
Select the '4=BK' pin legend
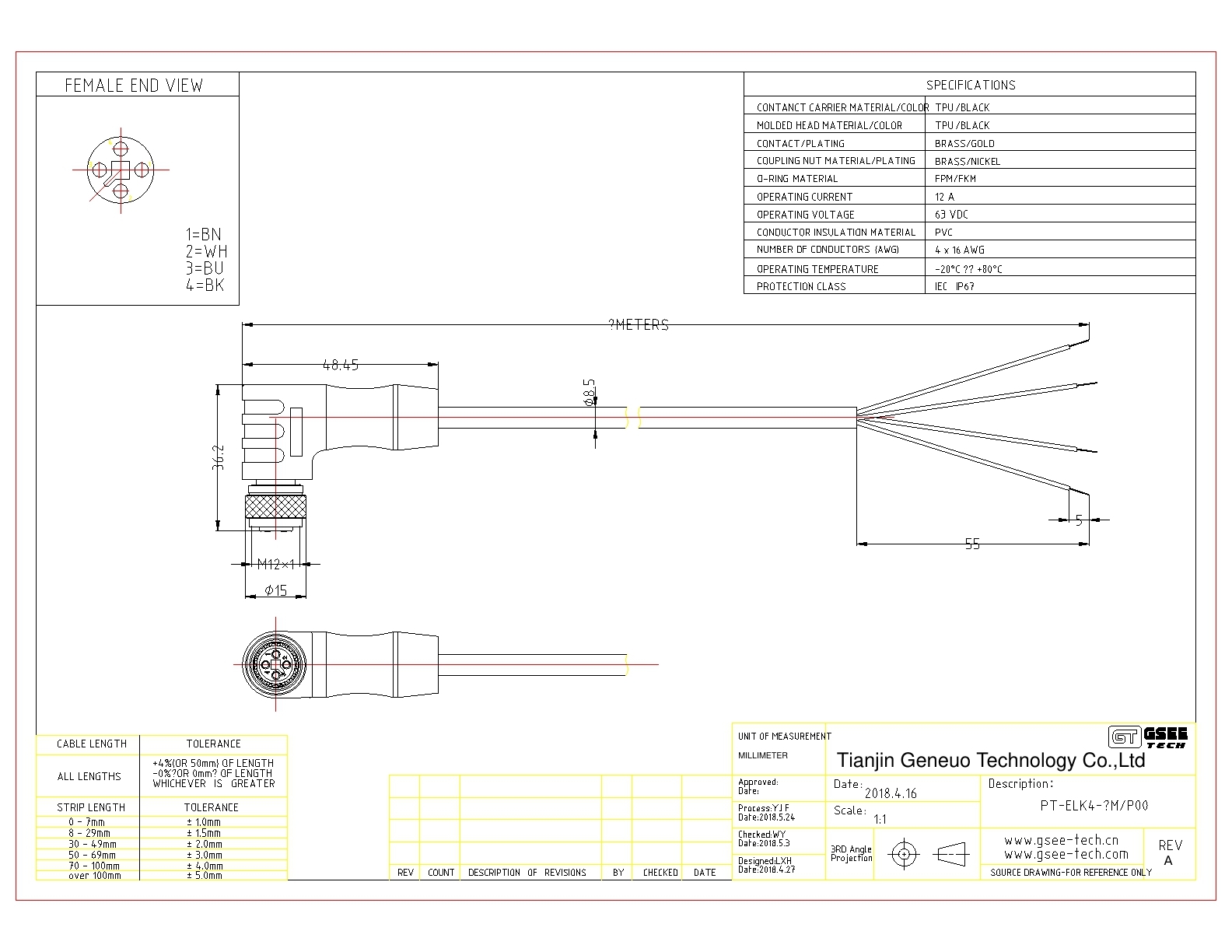205,285
